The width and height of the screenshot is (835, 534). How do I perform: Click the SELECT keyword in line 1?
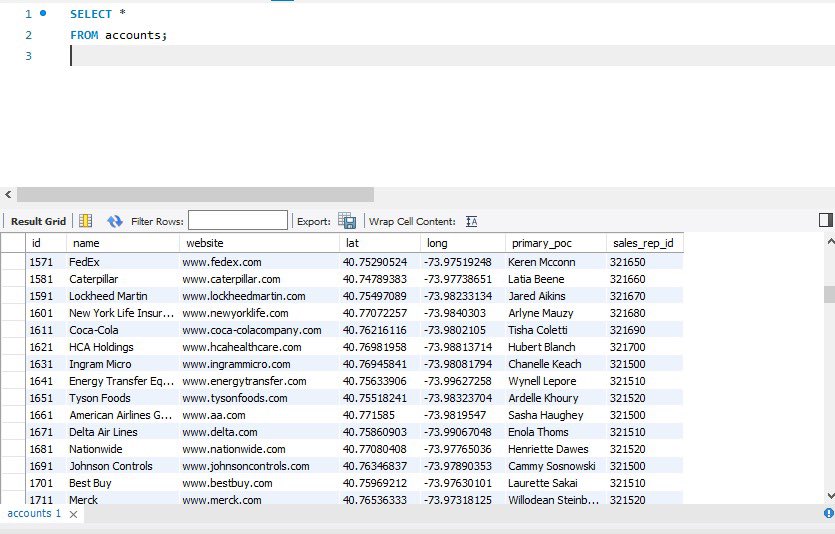coord(91,14)
